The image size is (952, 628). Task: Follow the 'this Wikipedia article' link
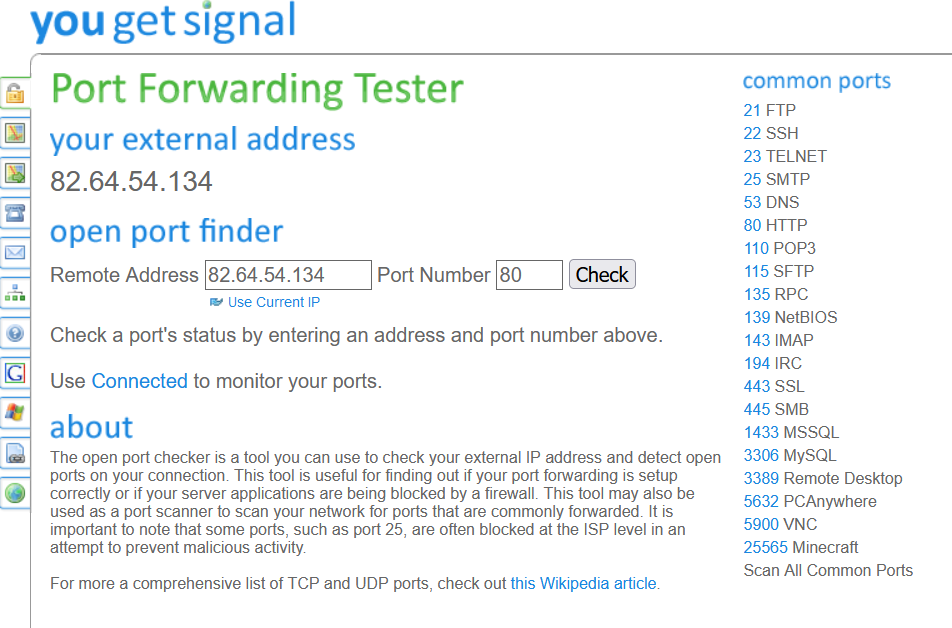[x=584, y=583]
